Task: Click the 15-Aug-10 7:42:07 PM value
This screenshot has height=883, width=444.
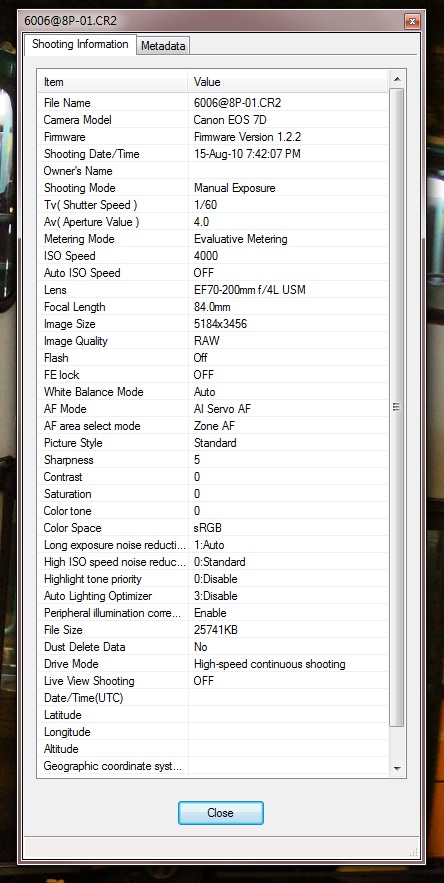Action: tap(247, 154)
